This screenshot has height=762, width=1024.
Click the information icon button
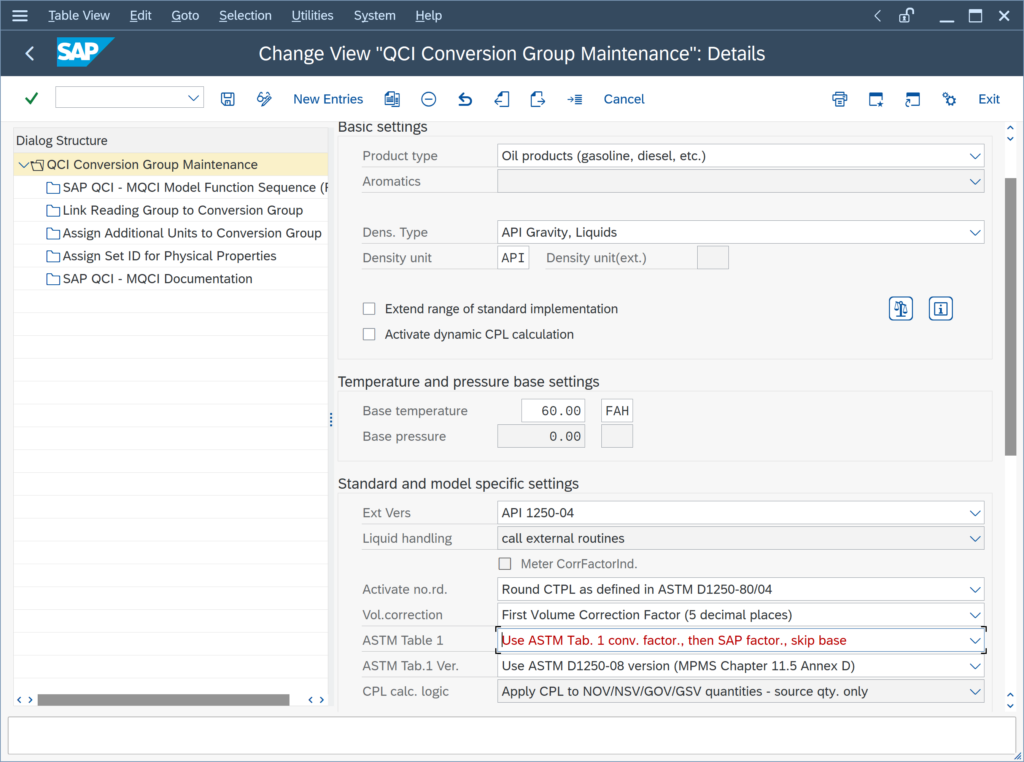coord(940,309)
